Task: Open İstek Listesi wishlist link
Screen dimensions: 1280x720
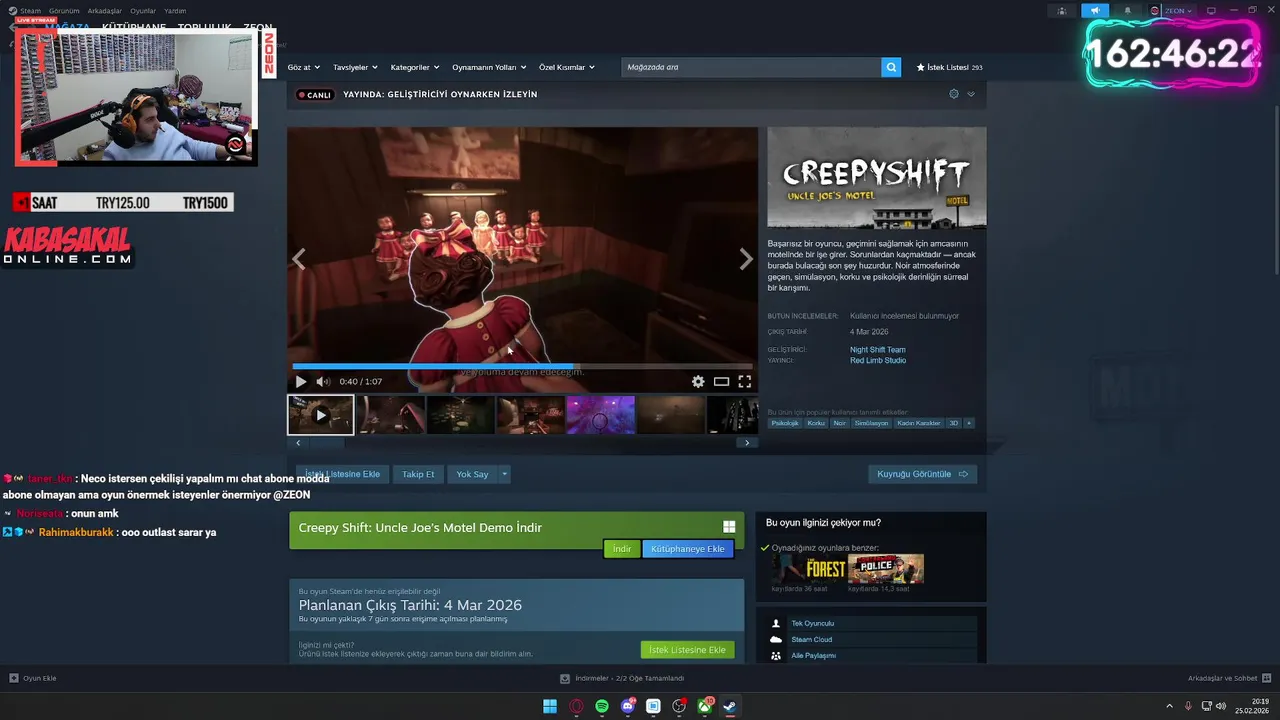Action: 949,67
